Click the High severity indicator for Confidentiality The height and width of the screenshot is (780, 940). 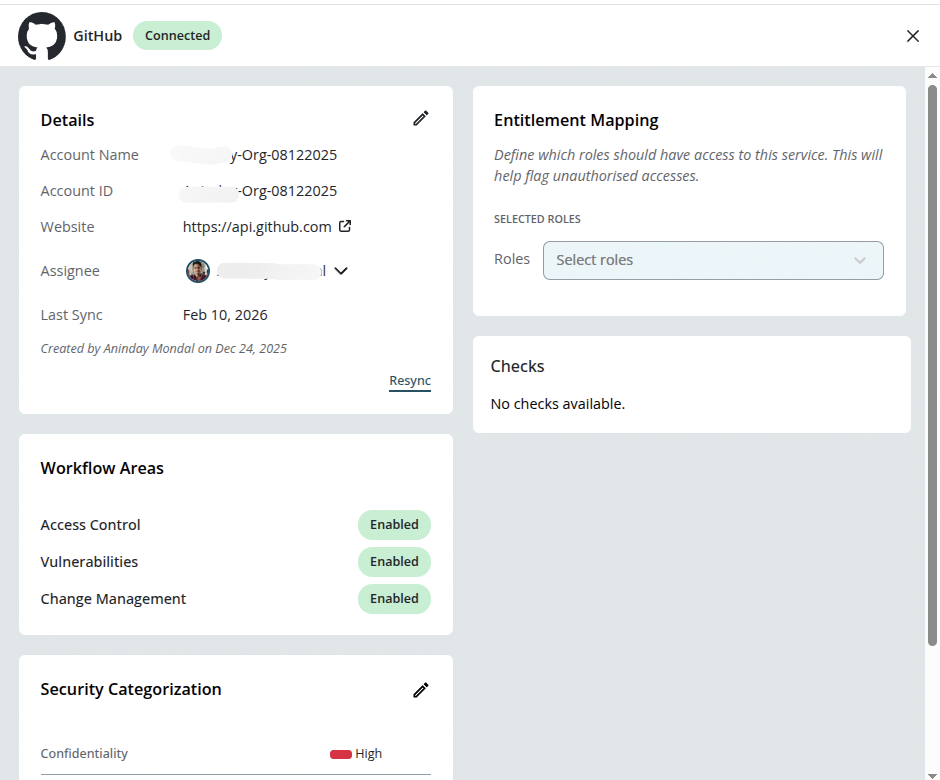click(340, 753)
